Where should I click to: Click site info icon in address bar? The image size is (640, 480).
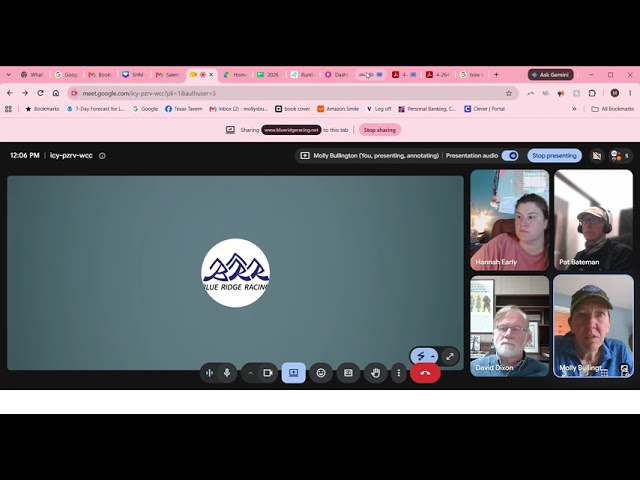(74, 93)
